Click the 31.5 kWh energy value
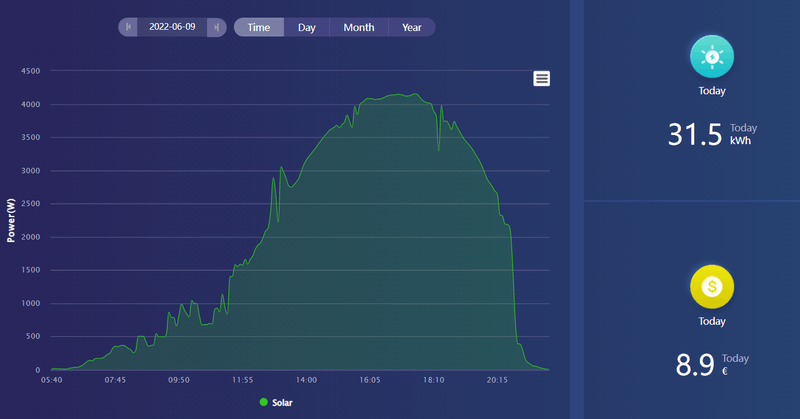The width and height of the screenshot is (800, 419). pos(695,134)
